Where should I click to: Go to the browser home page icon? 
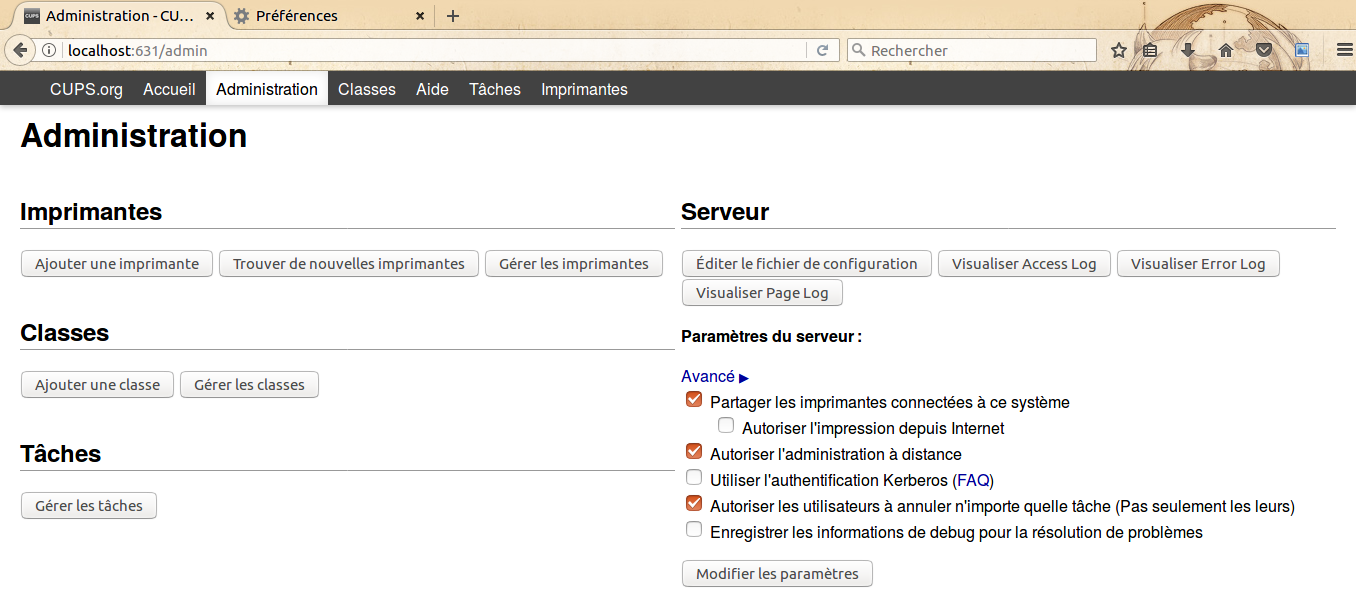(x=1225, y=50)
